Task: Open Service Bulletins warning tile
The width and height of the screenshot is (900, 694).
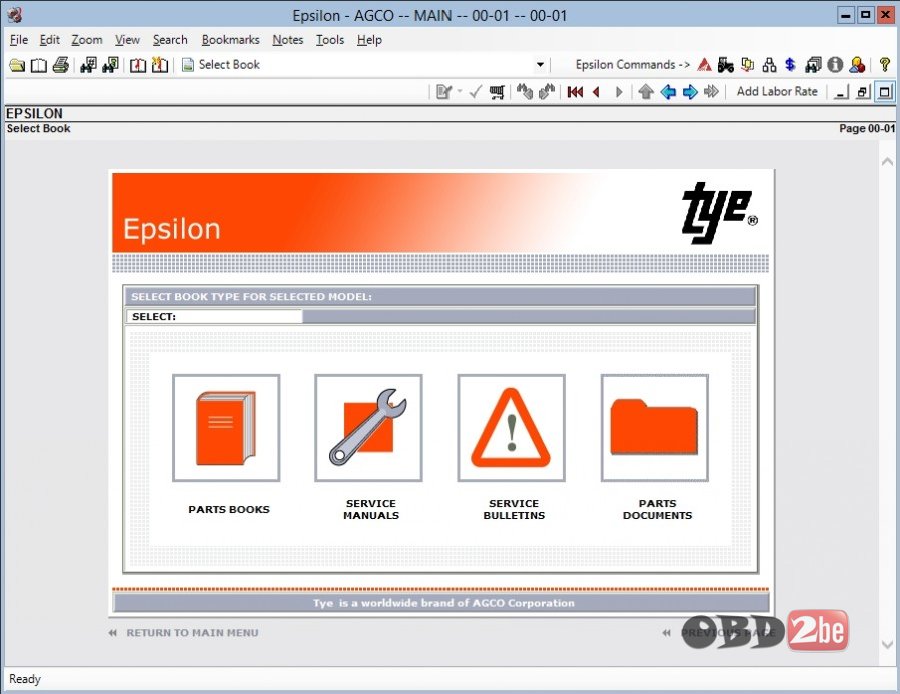Action: pyautogui.click(x=511, y=428)
